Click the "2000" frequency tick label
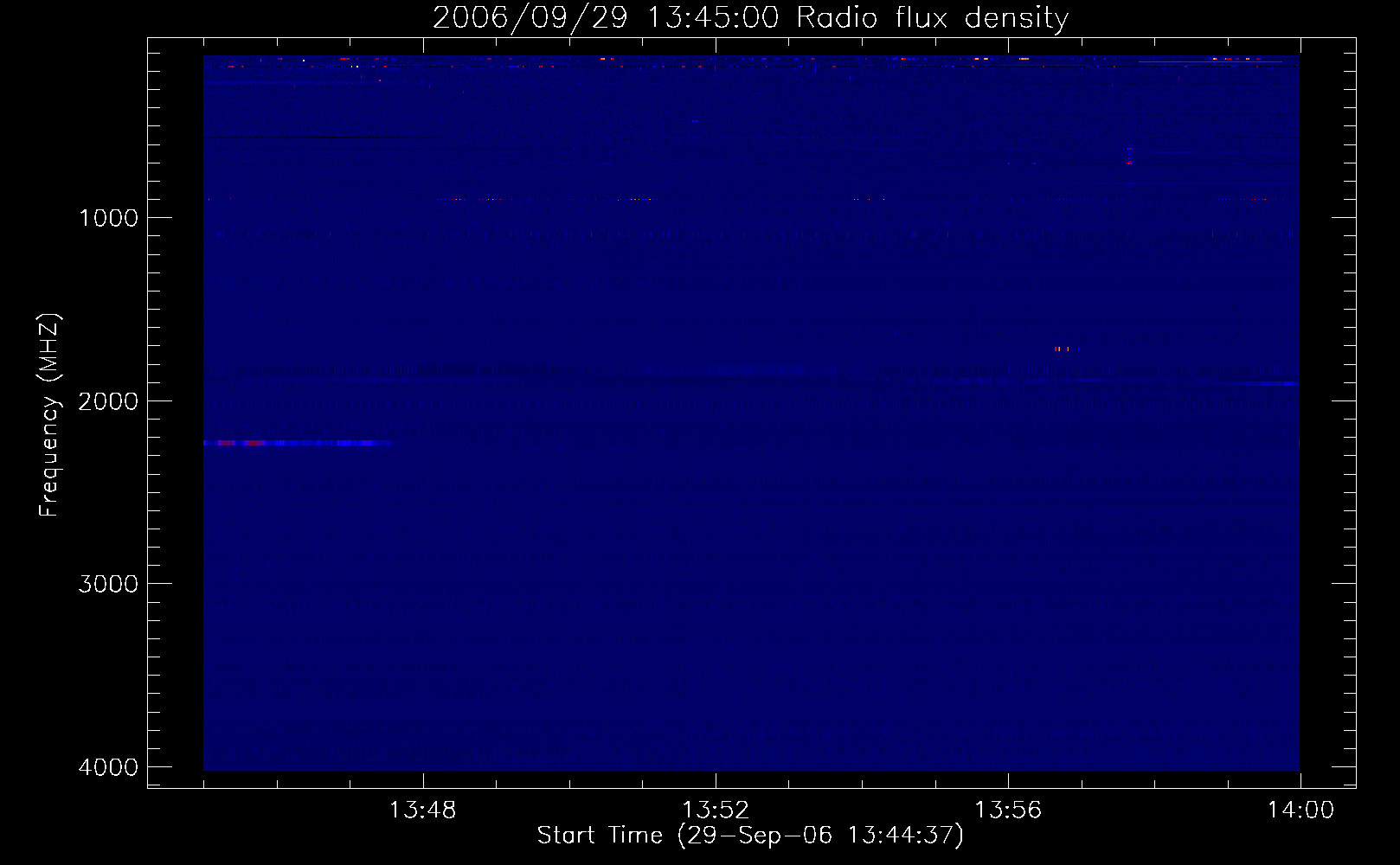This screenshot has width=1400, height=865. (108, 400)
